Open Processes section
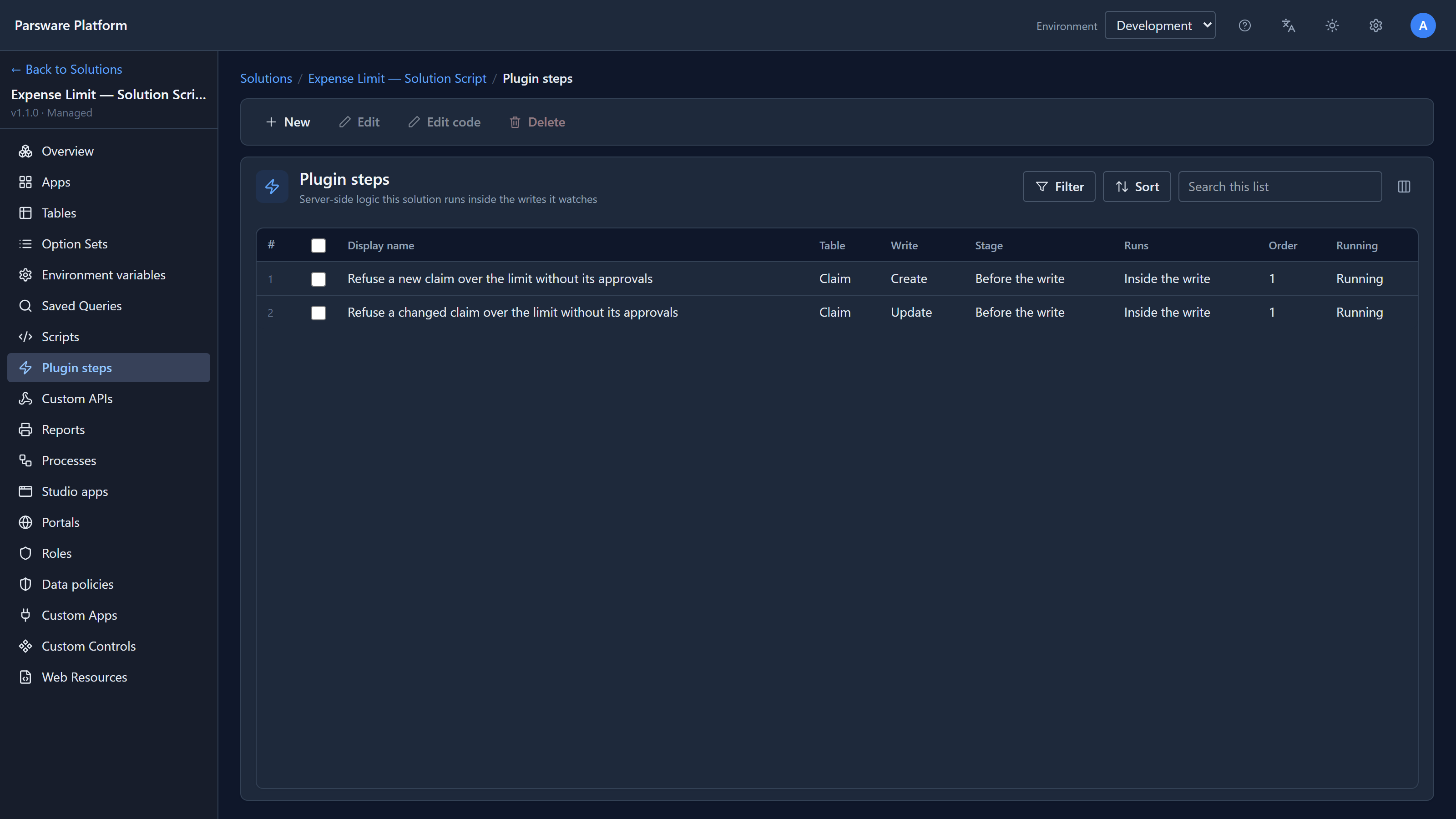This screenshot has width=1456, height=819. (109, 460)
